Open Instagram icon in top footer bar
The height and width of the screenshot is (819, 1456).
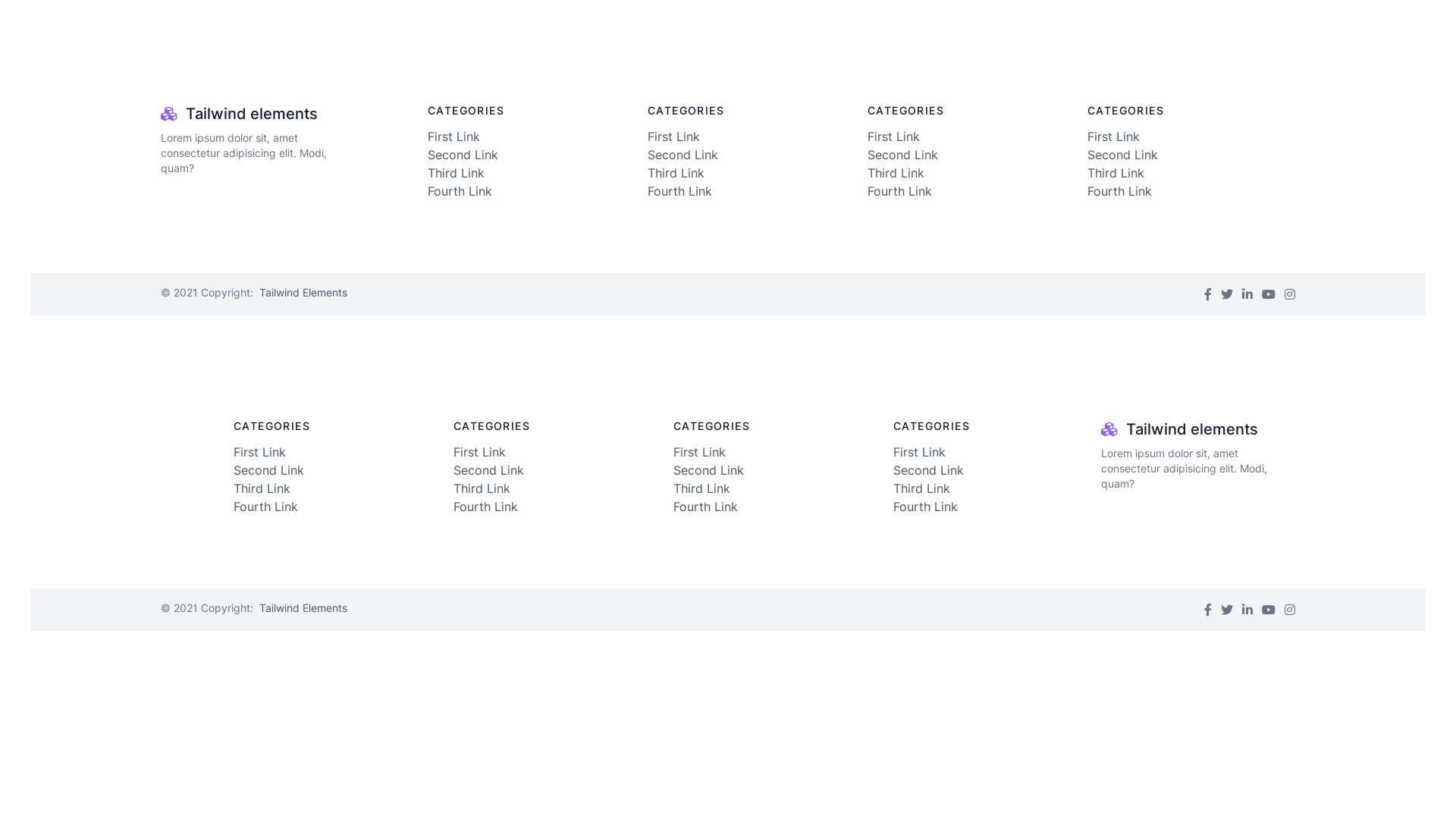click(x=1290, y=294)
